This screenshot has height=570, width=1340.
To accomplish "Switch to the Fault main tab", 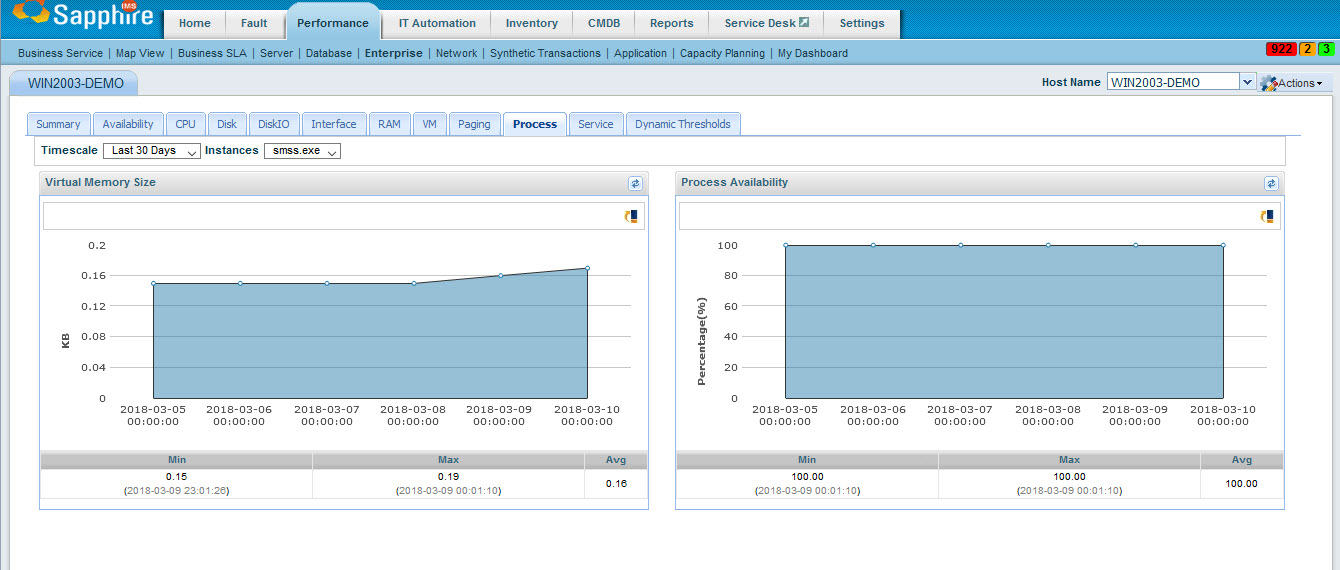I will 255,23.
